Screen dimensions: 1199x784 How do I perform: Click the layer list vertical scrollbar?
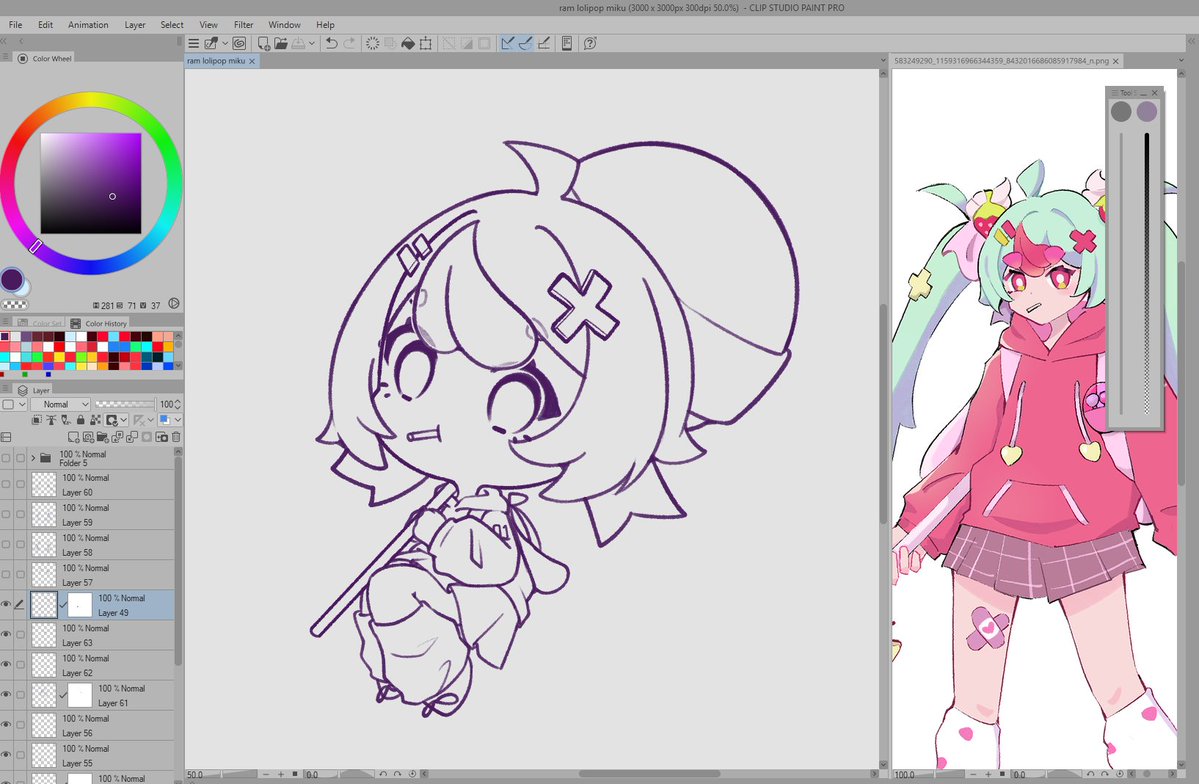(179, 562)
